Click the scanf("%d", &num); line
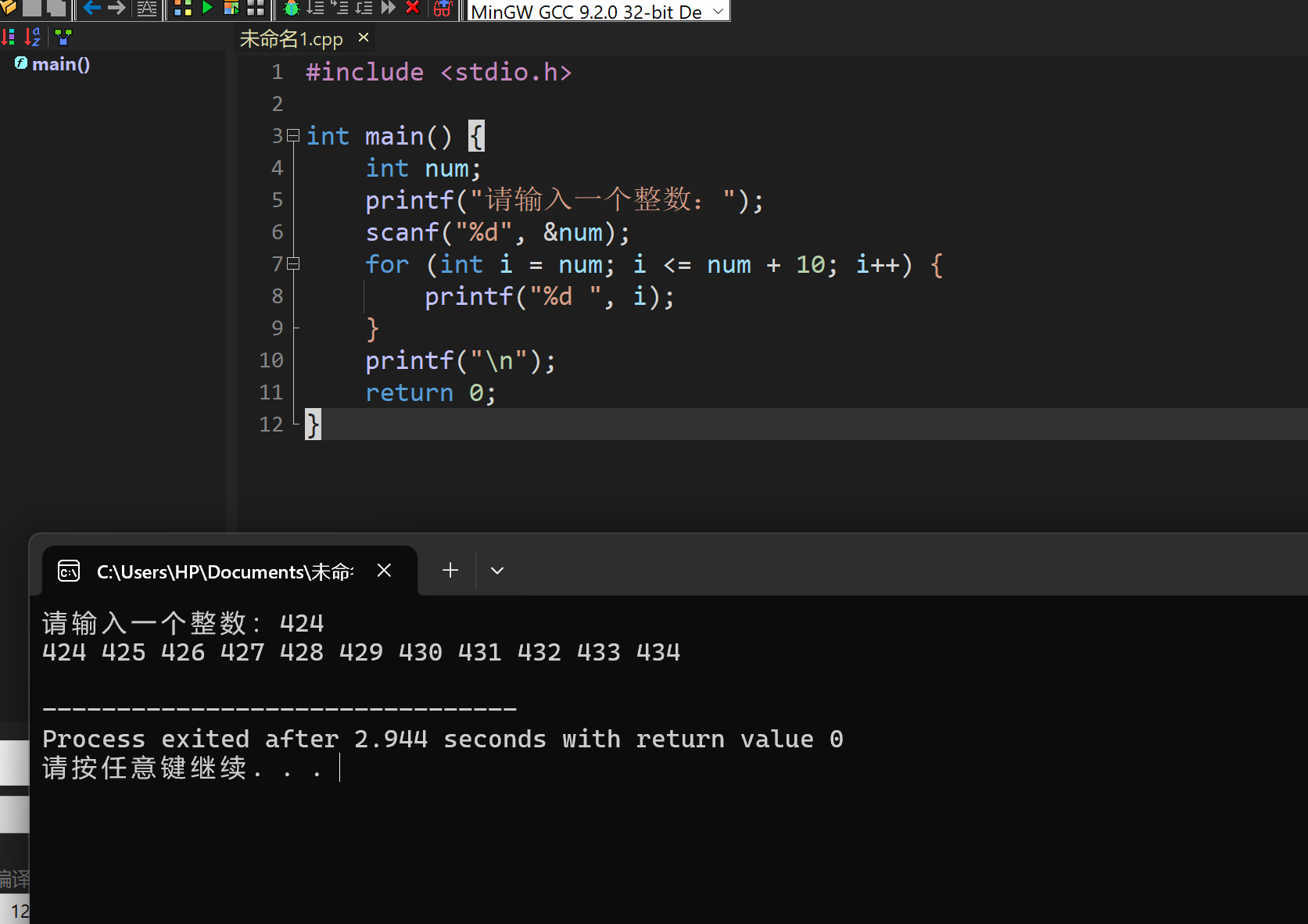Viewport: 1308px width, 924px height. click(x=497, y=232)
